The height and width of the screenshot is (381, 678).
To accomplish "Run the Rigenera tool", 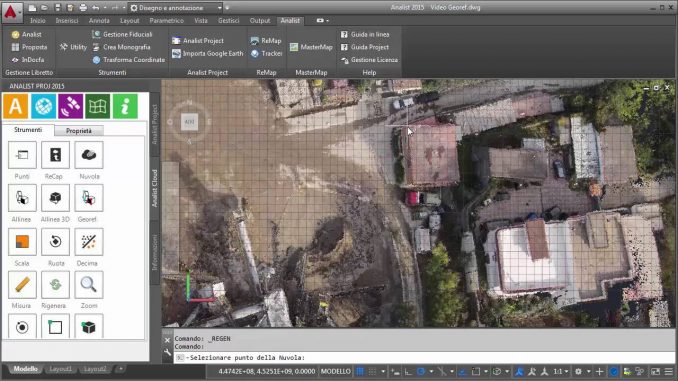I will pyautogui.click(x=55, y=285).
